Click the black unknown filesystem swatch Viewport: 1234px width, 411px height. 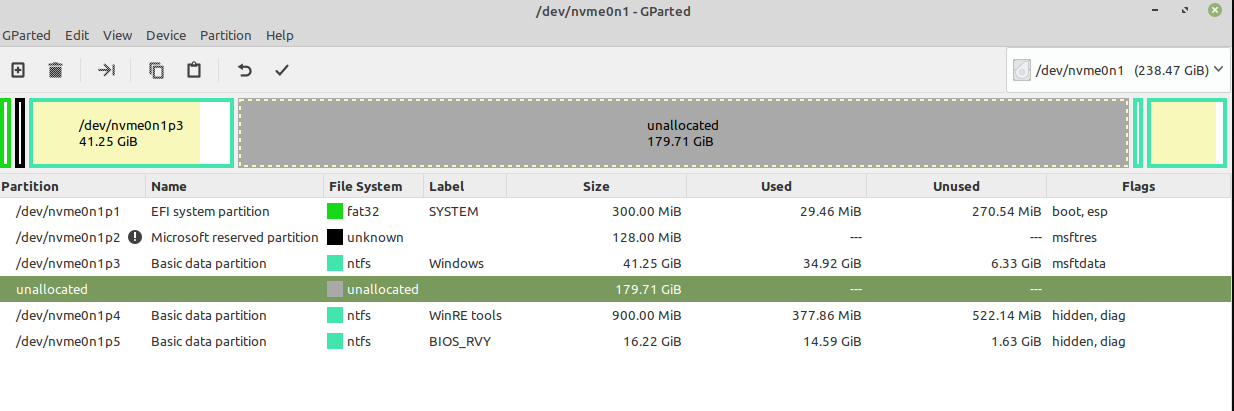[x=335, y=238]
